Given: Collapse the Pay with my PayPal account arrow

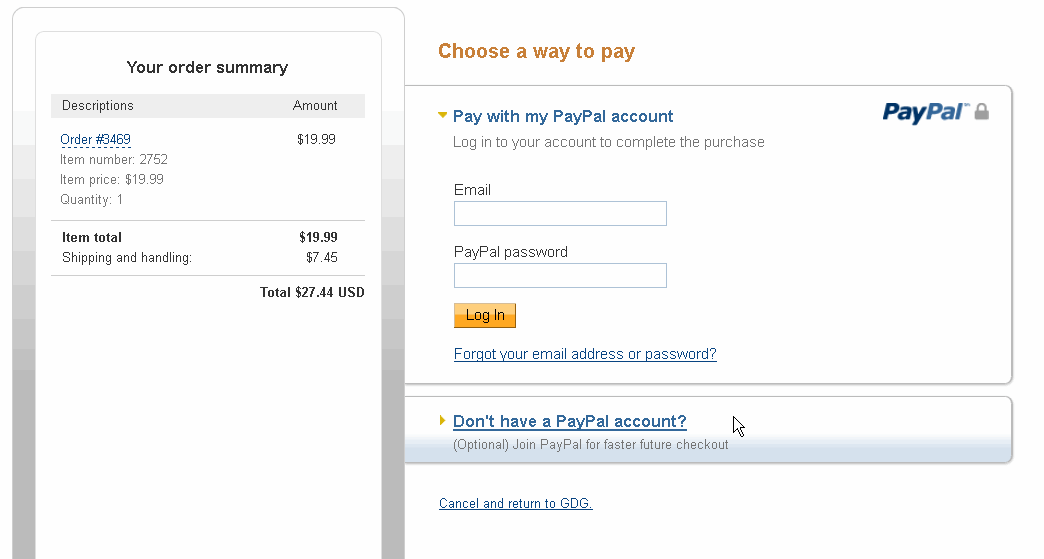Looking at the screenshot, I should [443, 116].
